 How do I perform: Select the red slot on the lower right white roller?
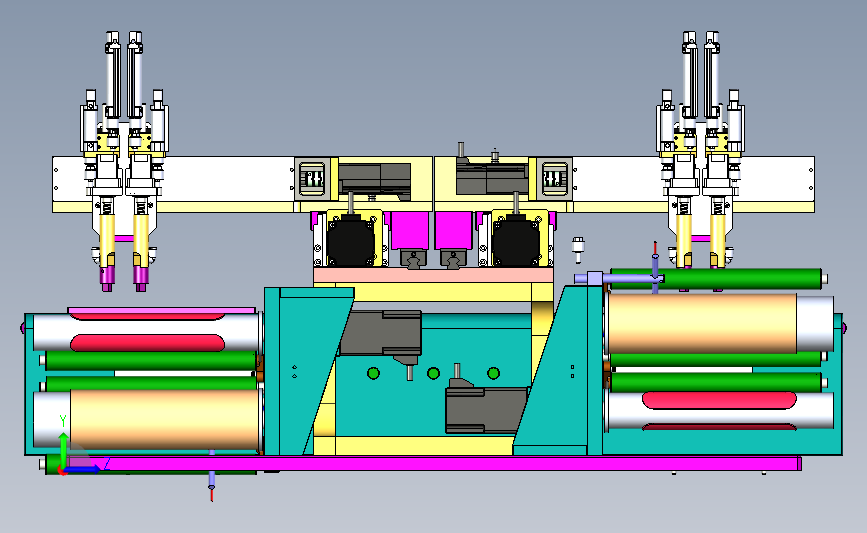(719, 400)
